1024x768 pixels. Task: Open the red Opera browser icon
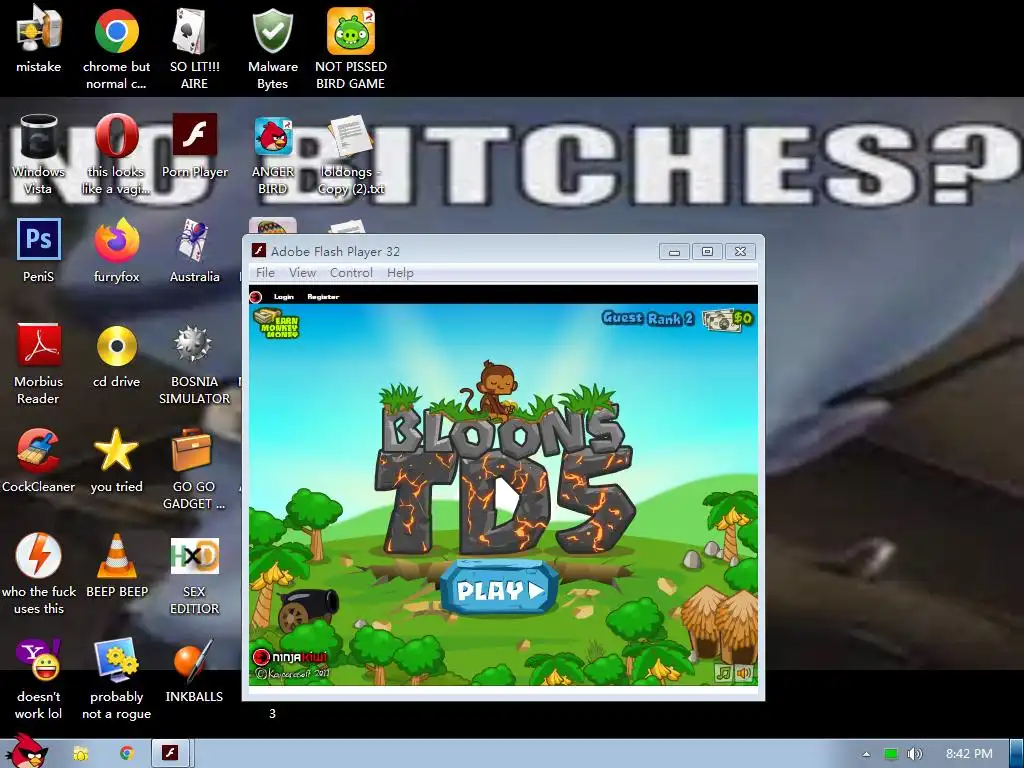coord(116,137)
